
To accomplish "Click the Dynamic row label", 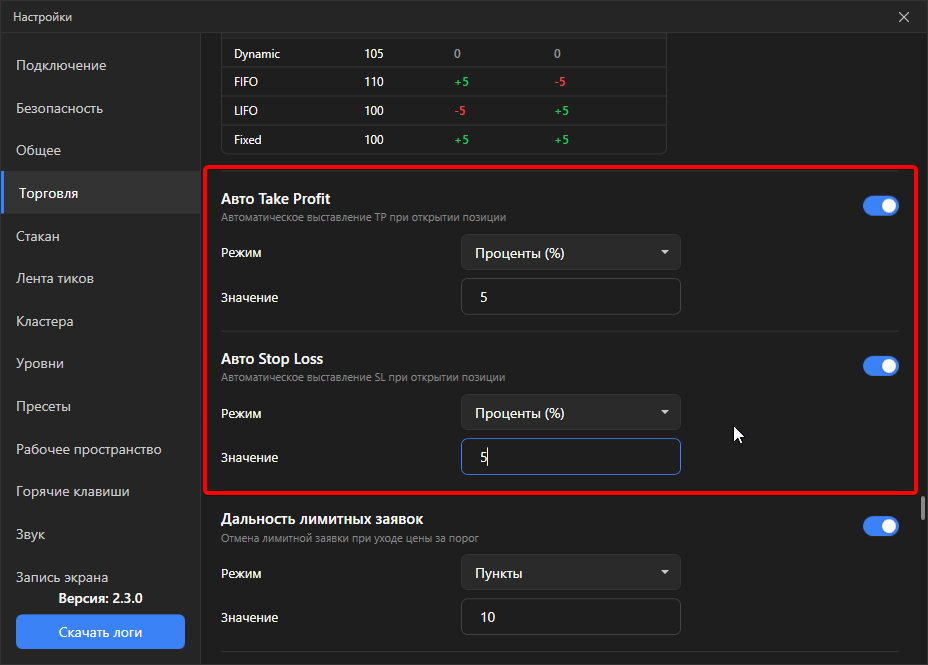I will pyautogui.click(x=257, y=54).
